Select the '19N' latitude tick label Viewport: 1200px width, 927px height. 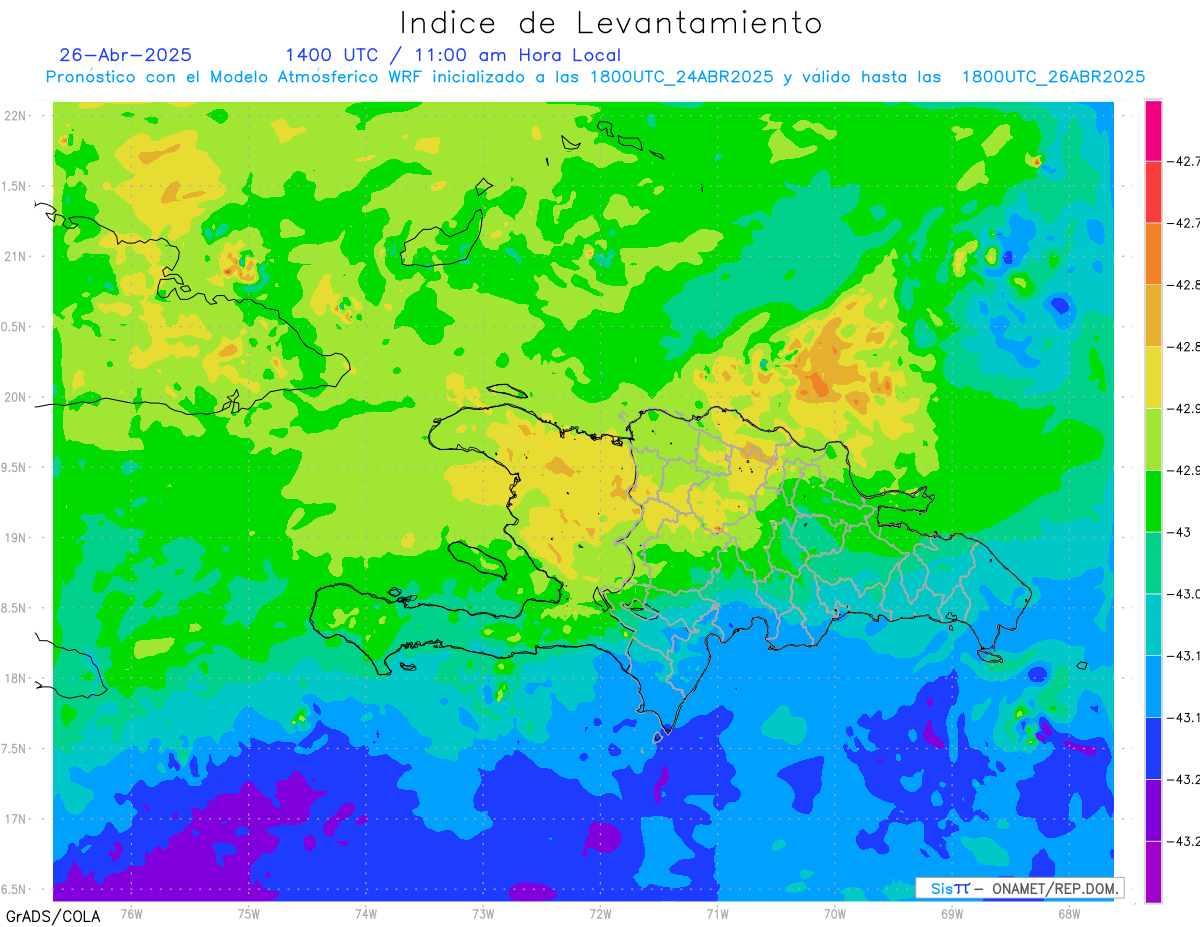tap(16, 538)
